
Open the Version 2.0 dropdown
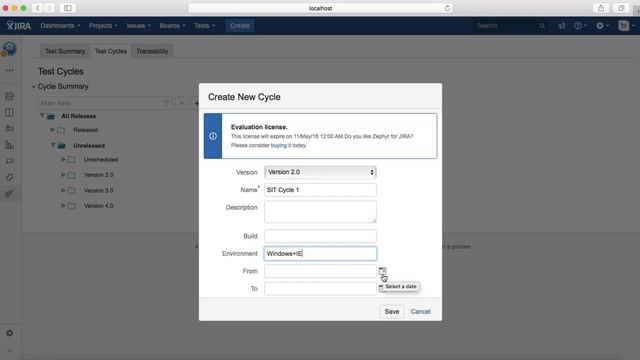pos(320,172)
